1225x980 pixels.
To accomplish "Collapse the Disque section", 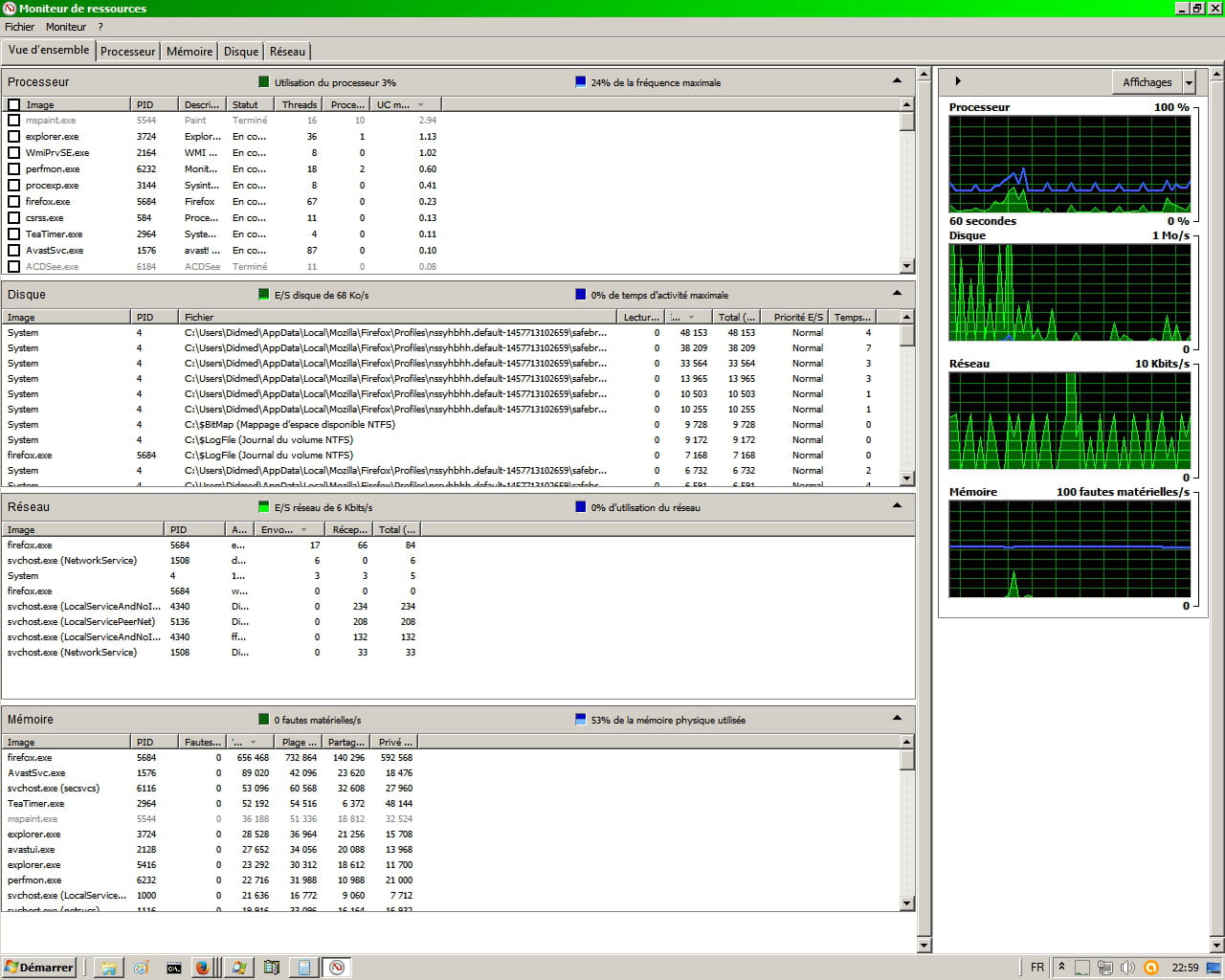I will (x=897, y=294).
